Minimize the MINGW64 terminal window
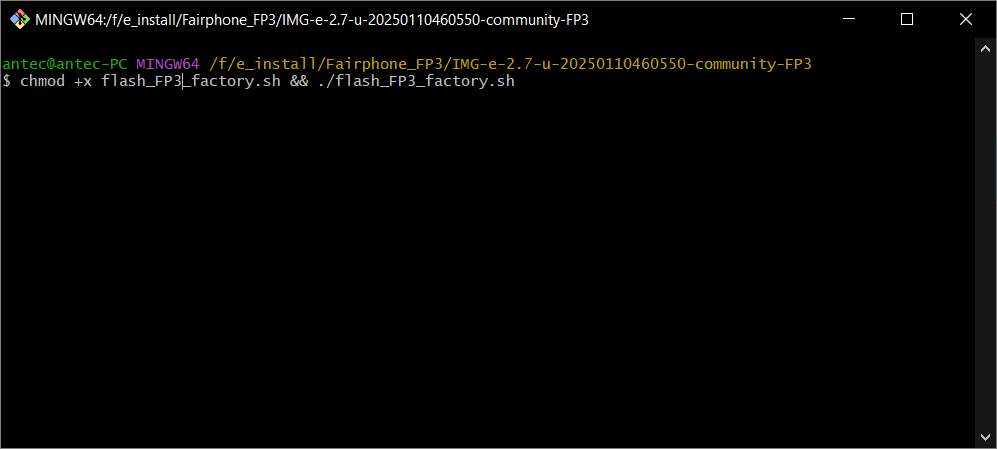This screenshot has height=449, width=997. (x=849, y=19)
